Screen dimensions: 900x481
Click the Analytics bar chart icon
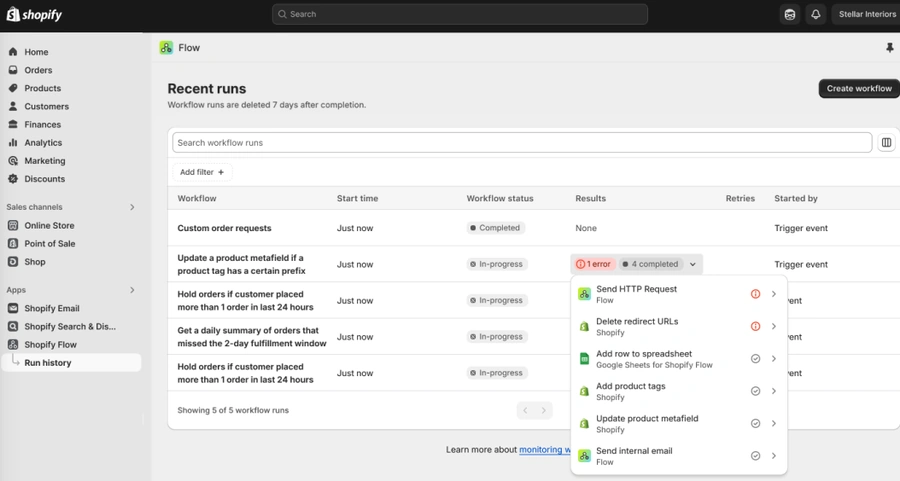[13, 142]
